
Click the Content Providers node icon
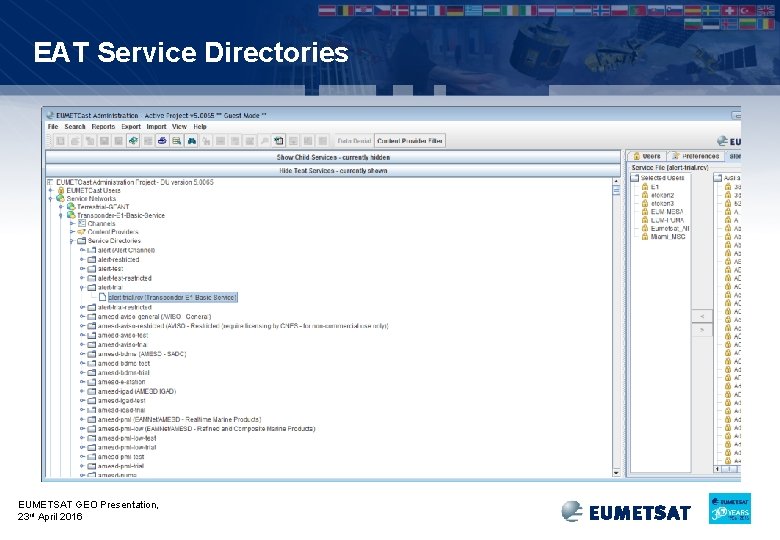[x=82, y=232]
